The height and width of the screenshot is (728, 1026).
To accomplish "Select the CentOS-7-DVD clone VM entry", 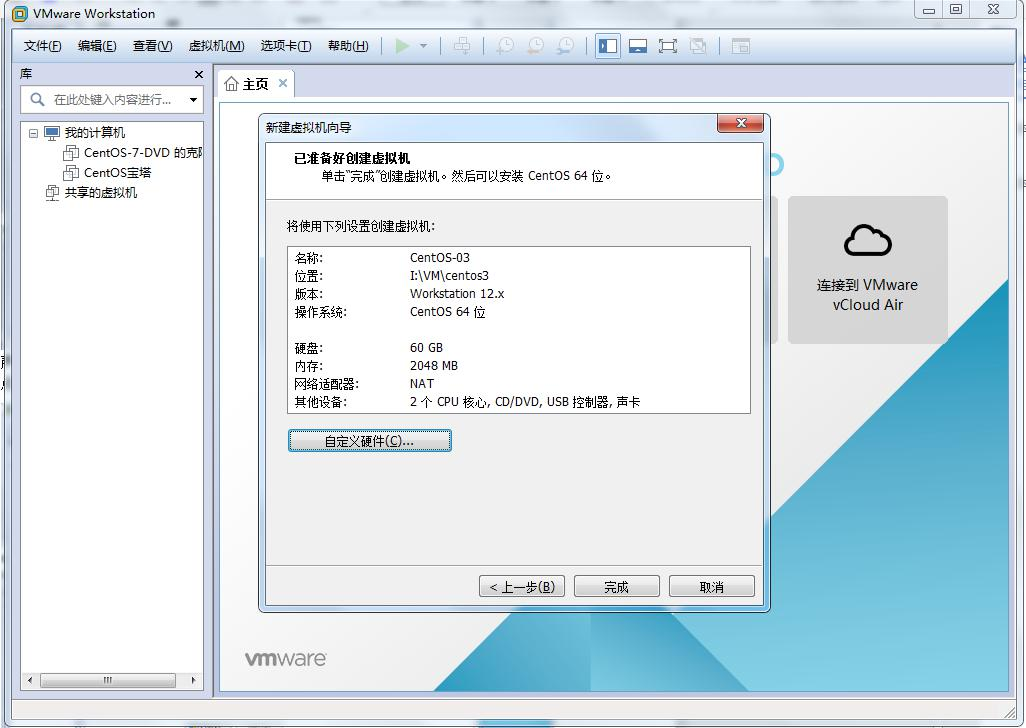I will coord(143,153).
